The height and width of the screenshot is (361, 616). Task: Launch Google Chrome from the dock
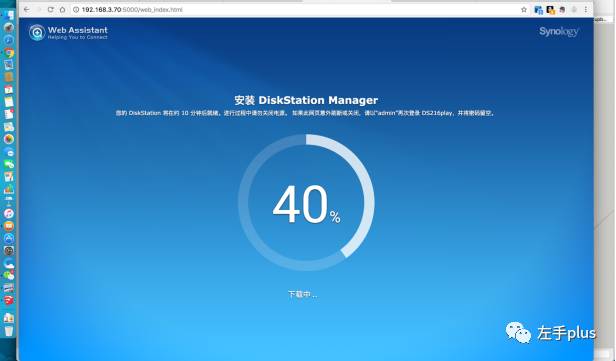(x=9, y=52)
